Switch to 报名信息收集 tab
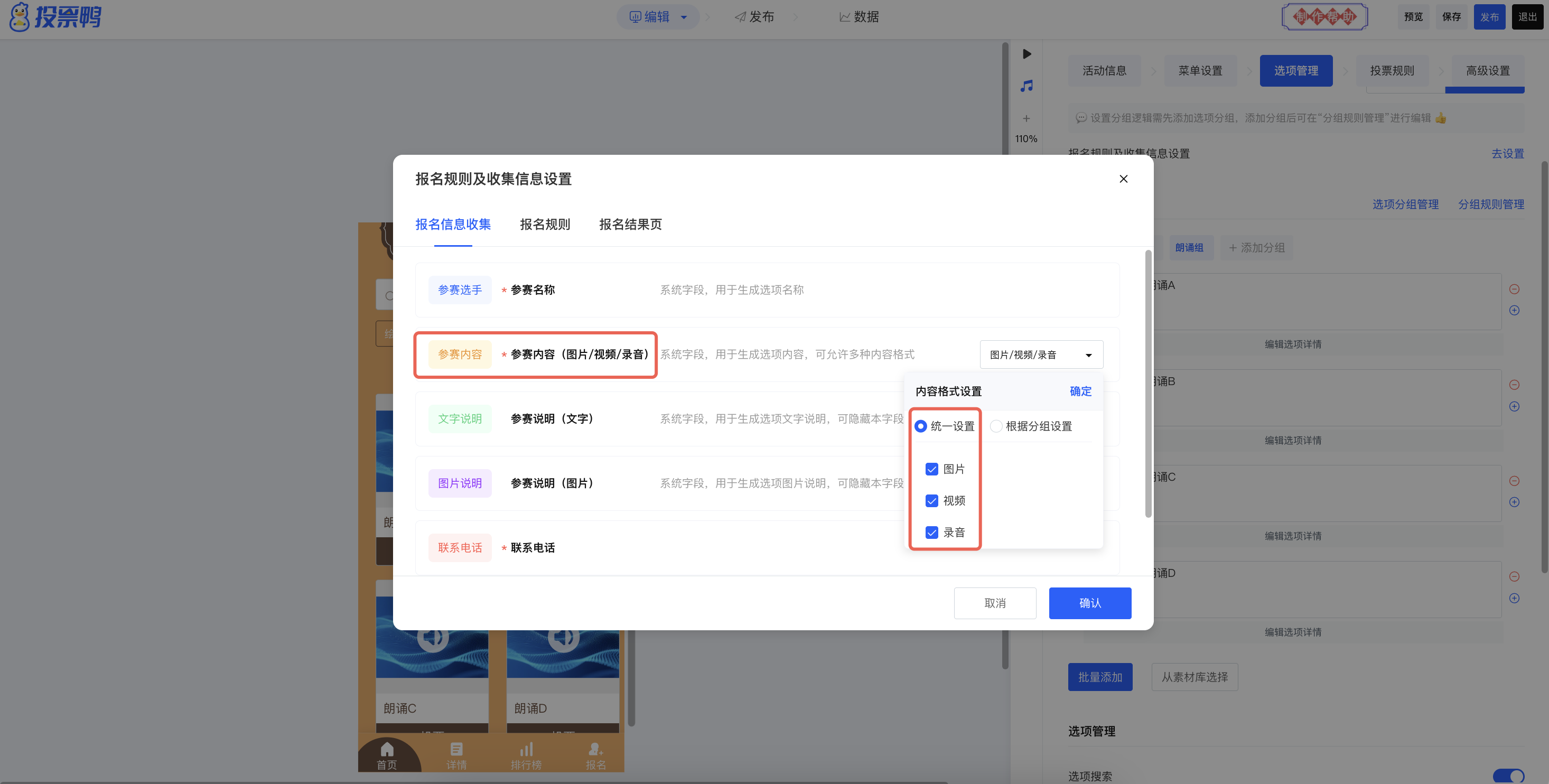Image resolution: width=1549 pixels, height=784 pixels. point(453,224)
